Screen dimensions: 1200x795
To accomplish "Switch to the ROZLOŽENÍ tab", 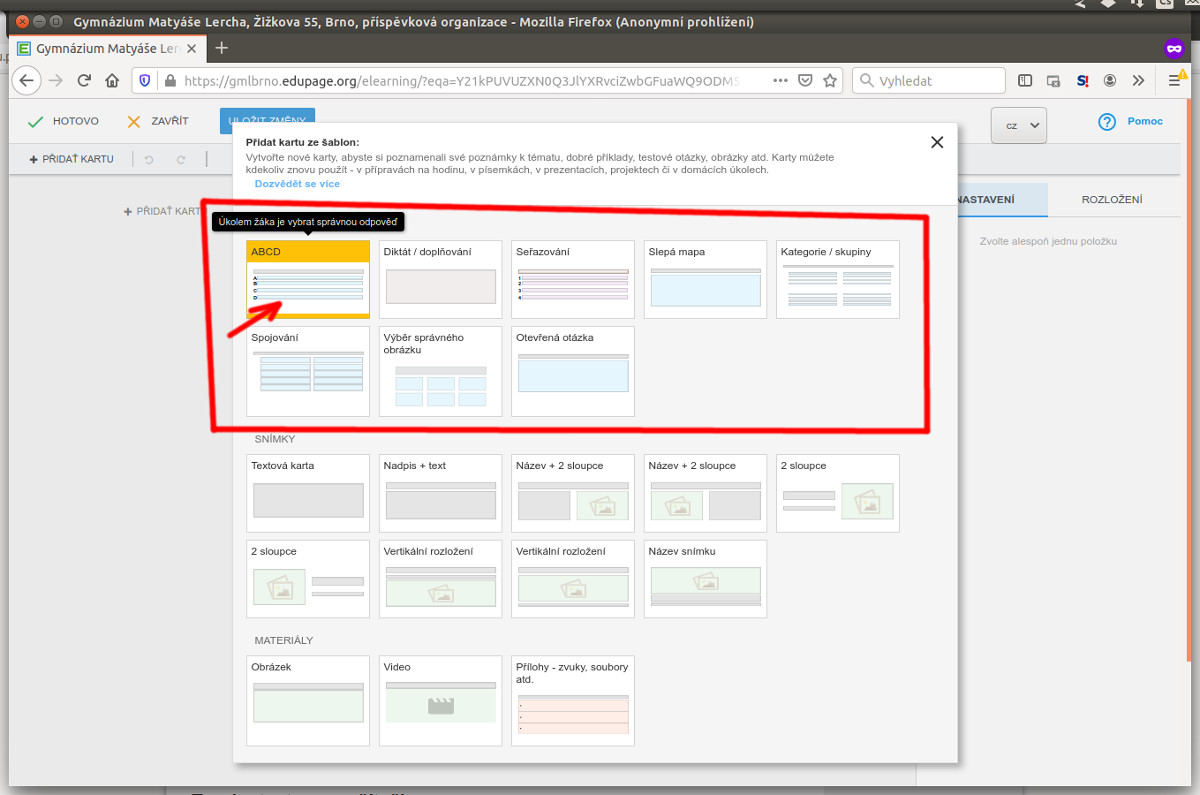I will point(1111,199).
